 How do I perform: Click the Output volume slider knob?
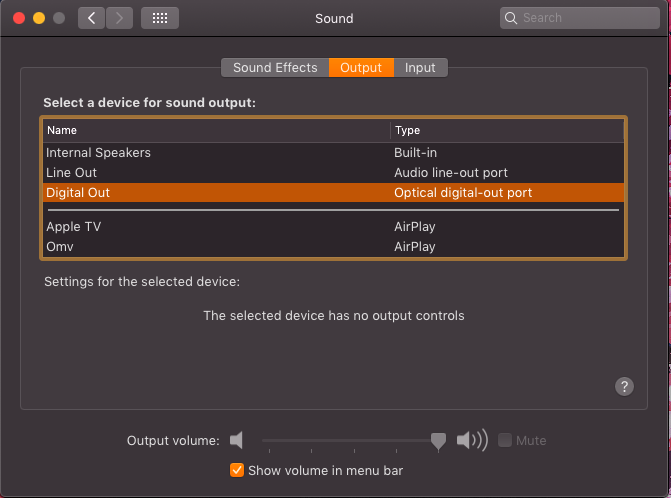pyautogui.click(x=438, y=440)
